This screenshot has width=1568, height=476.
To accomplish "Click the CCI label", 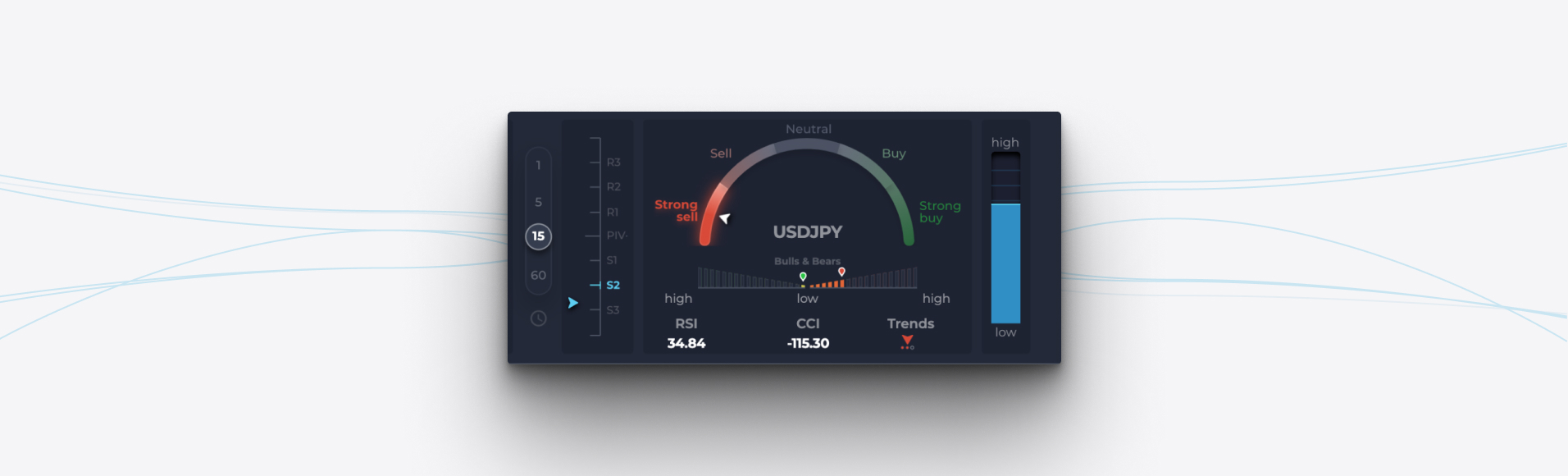I will (808, 323).
